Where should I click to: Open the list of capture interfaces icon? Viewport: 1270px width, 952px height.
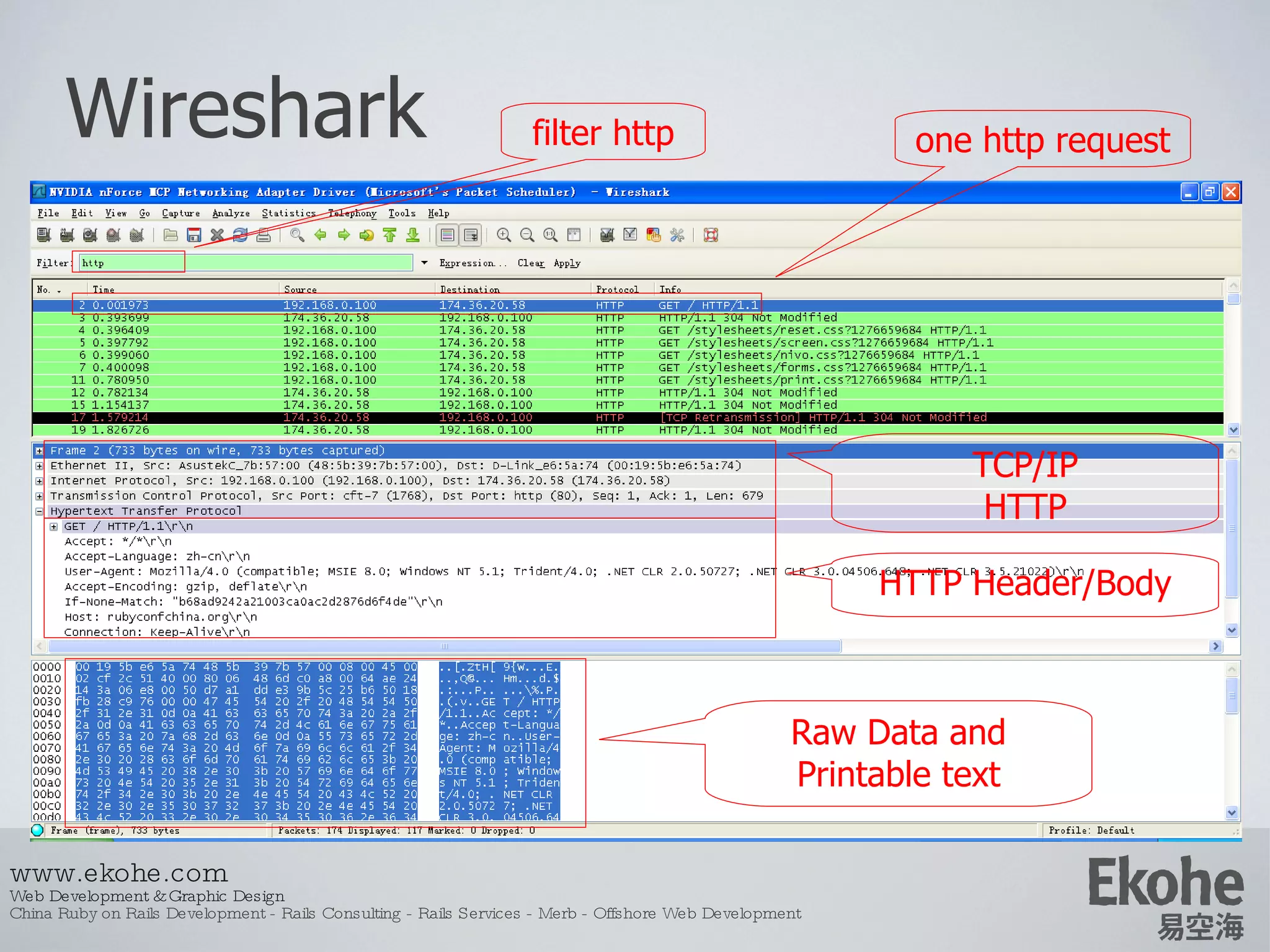pos(43,235)
